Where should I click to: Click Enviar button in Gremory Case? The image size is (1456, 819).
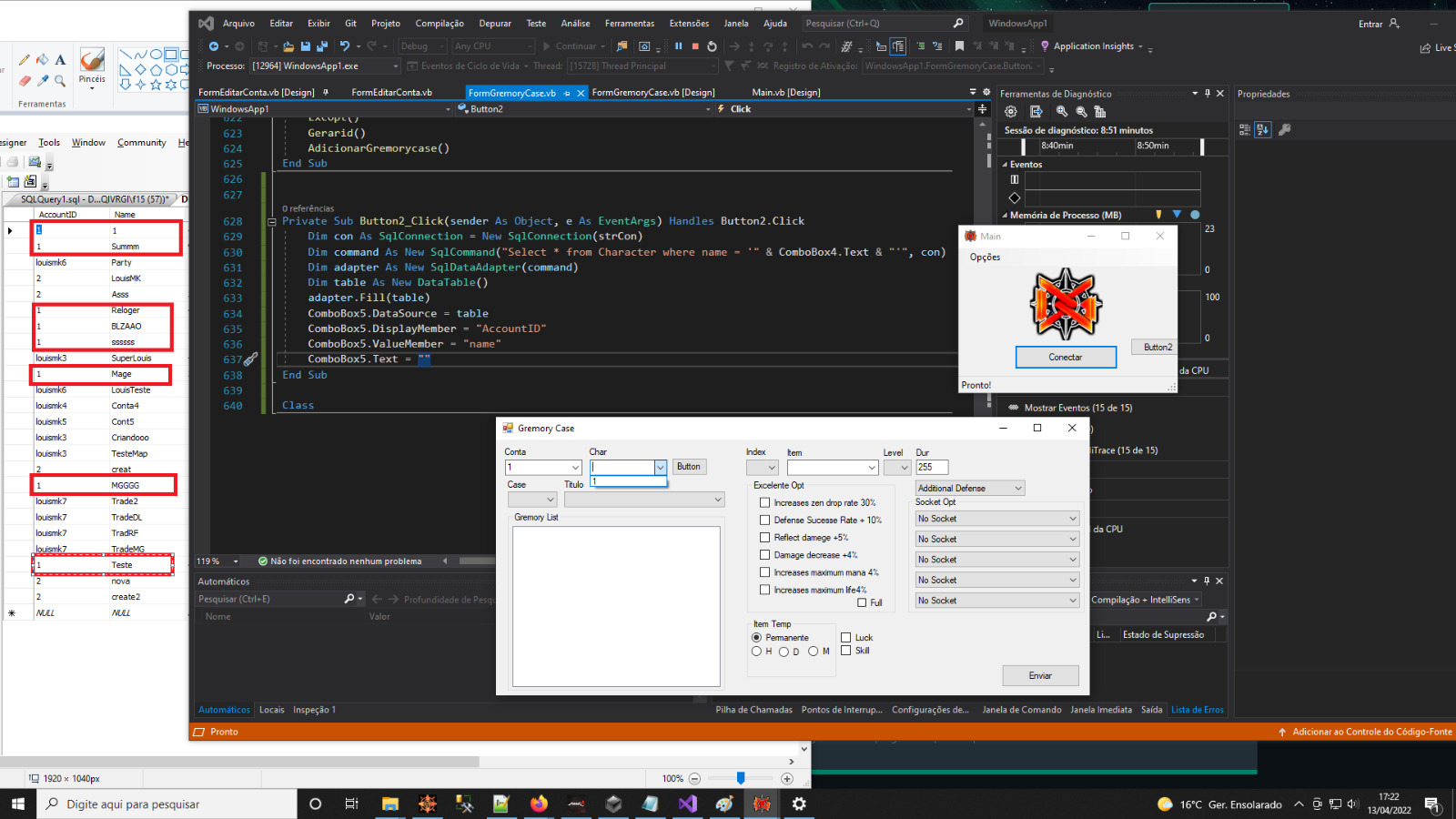pyautogui.click(x=1040, y=676)
